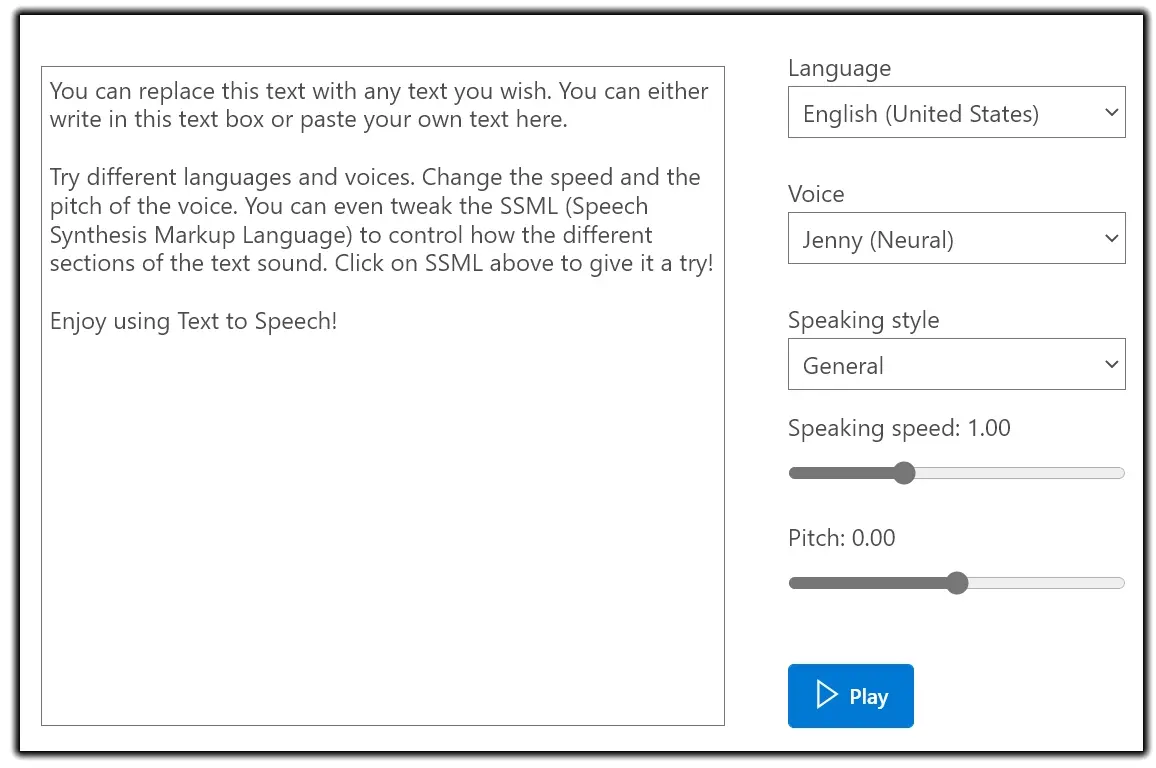Place cursor on 'Enjoy using Text to Speech!' line
The height and width of the screenshot is (768, 1156).
click(194, 322)
